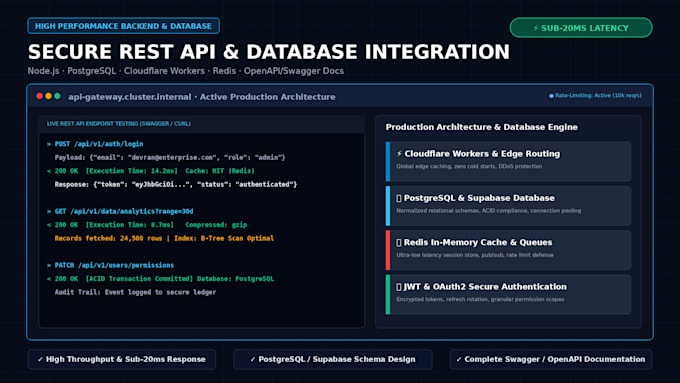The image size is (680, 383).
Task: Click the yellow window dot
Action: click(x=48, y=96)
